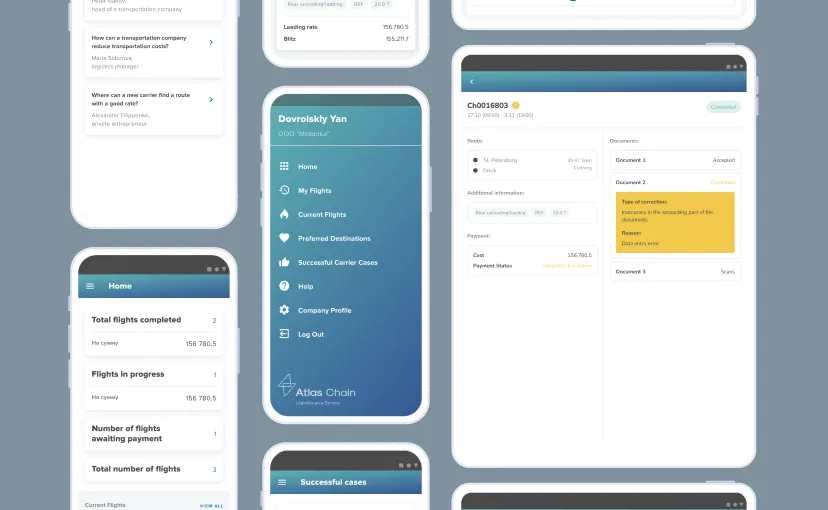Viewport: 828px width, 510px height.
Task: Click the Preferred Destinations heart icon
Action: tap(284, 238)
